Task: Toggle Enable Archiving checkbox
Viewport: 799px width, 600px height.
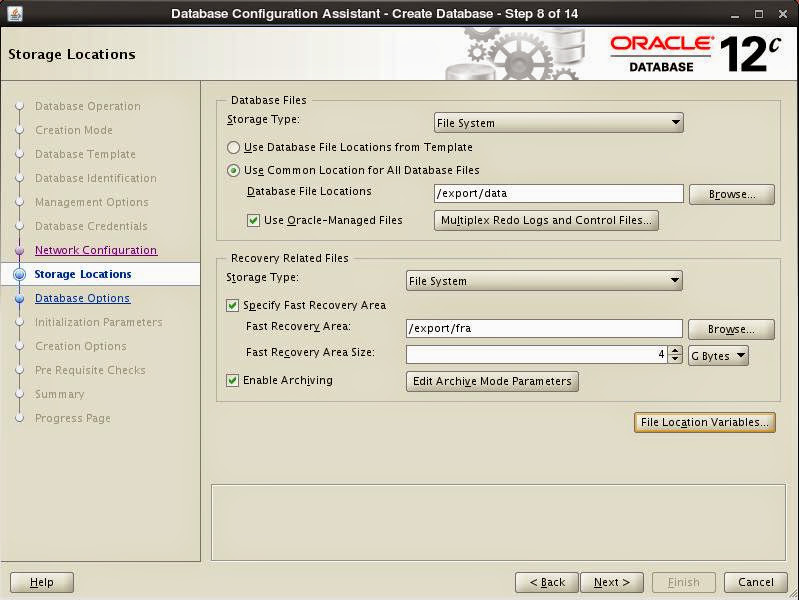Action: (232, 380)
